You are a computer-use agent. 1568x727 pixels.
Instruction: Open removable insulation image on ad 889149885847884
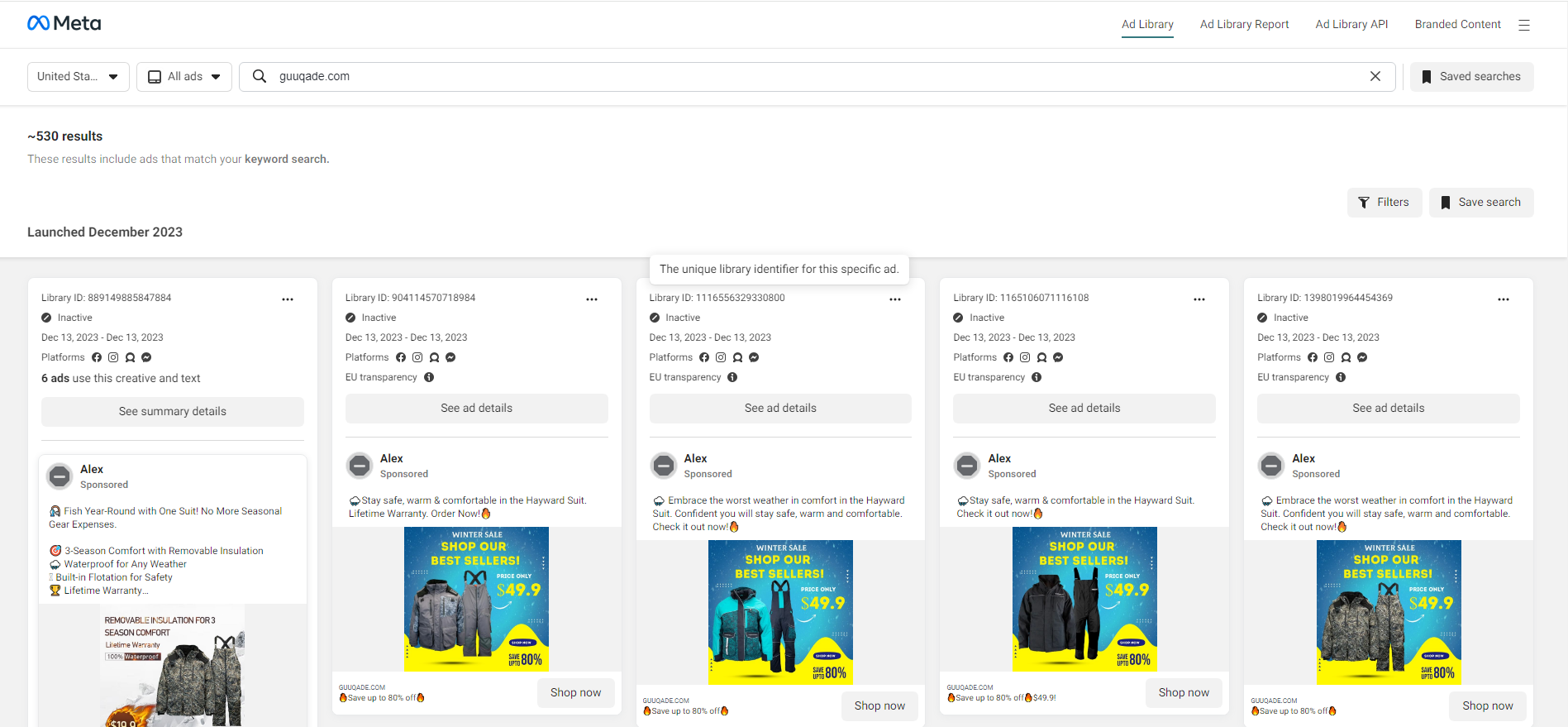[173, 666]
